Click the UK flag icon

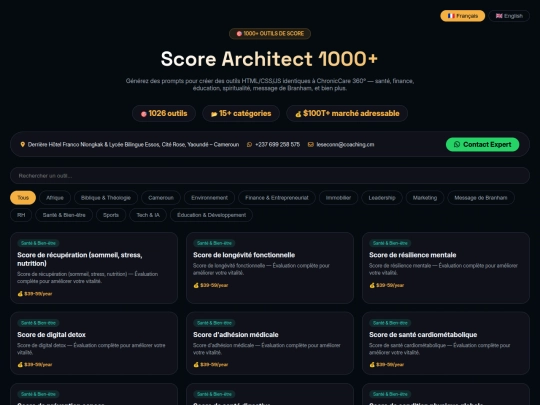click(499, 16)
